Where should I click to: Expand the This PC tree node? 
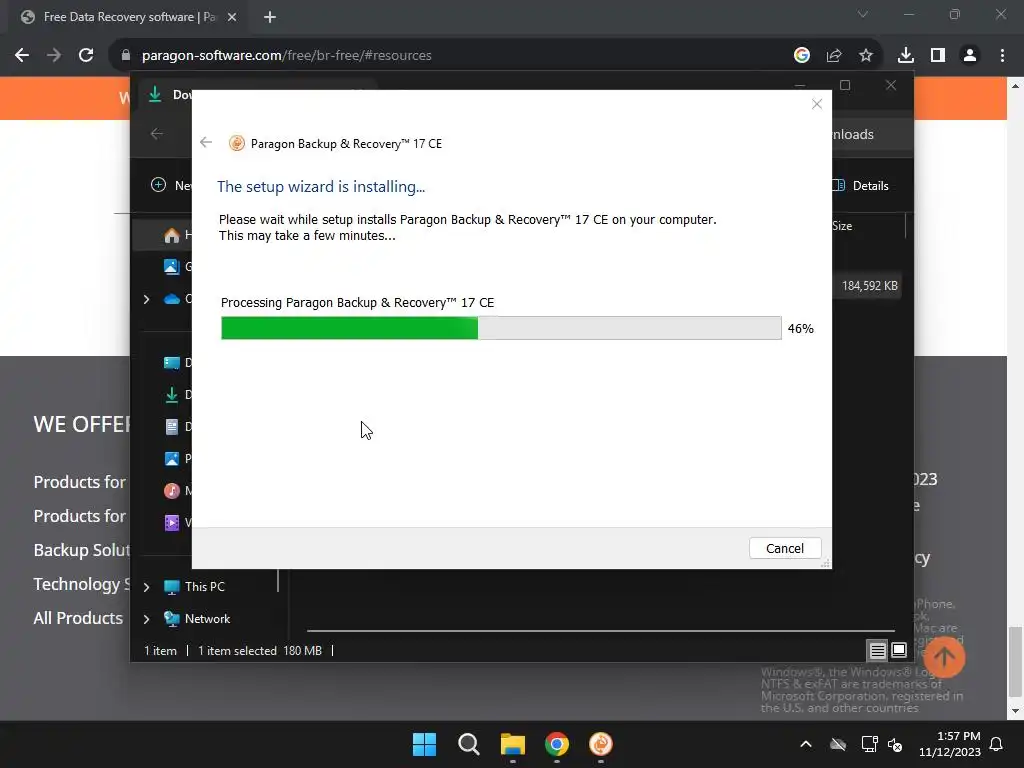coord(146,586)
